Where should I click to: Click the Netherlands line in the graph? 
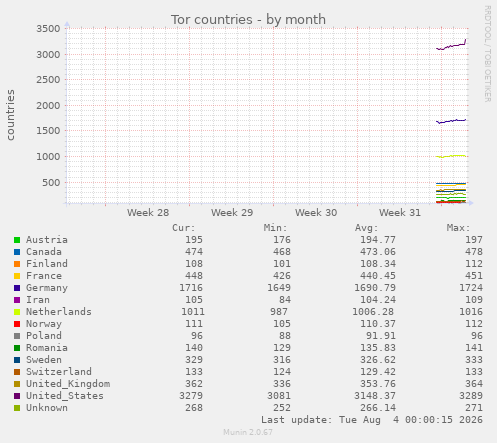451,156
